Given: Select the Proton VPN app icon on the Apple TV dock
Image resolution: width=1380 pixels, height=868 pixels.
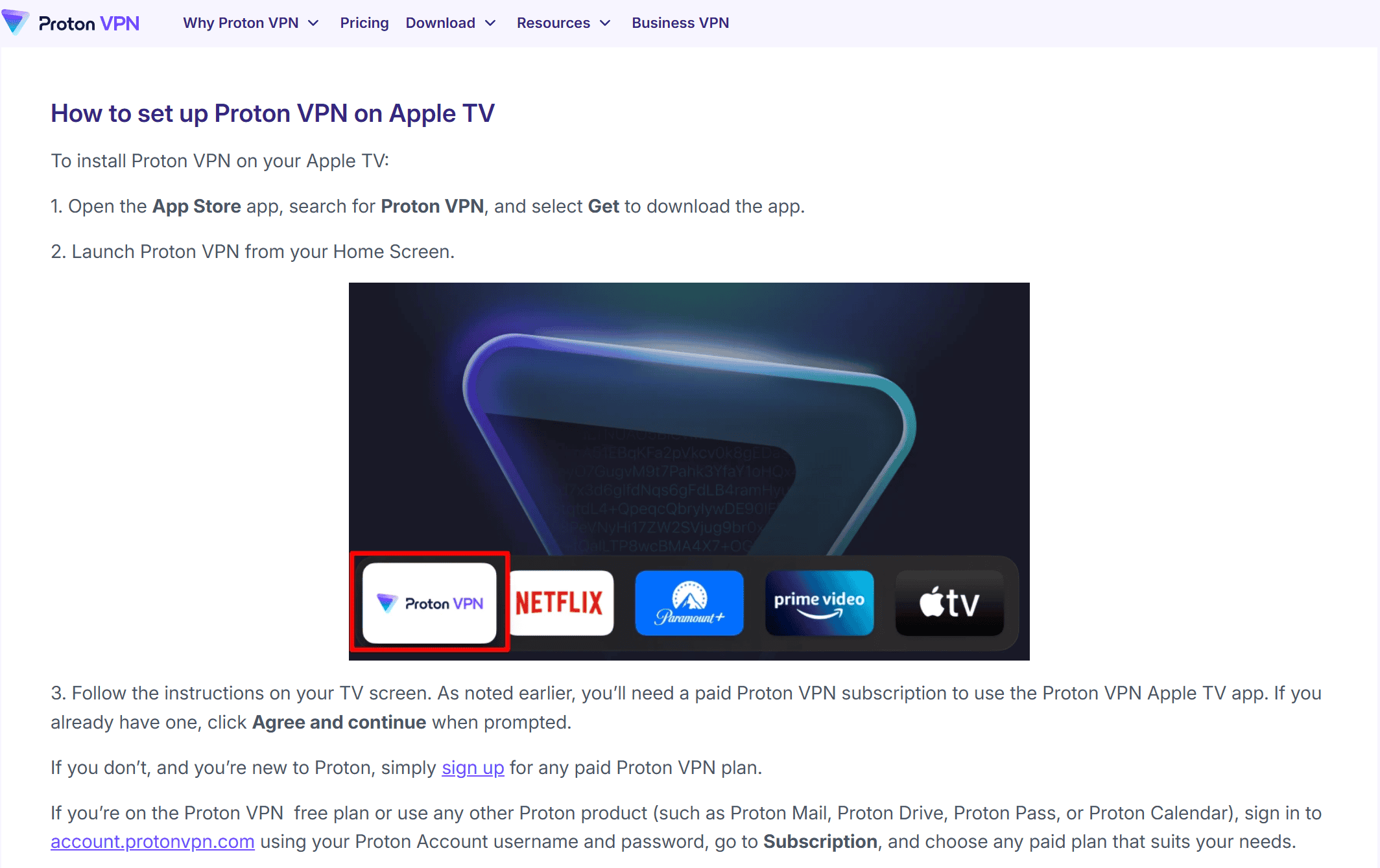Looking at the screenshot, I should pyautogui.click(x=429, y=602).
